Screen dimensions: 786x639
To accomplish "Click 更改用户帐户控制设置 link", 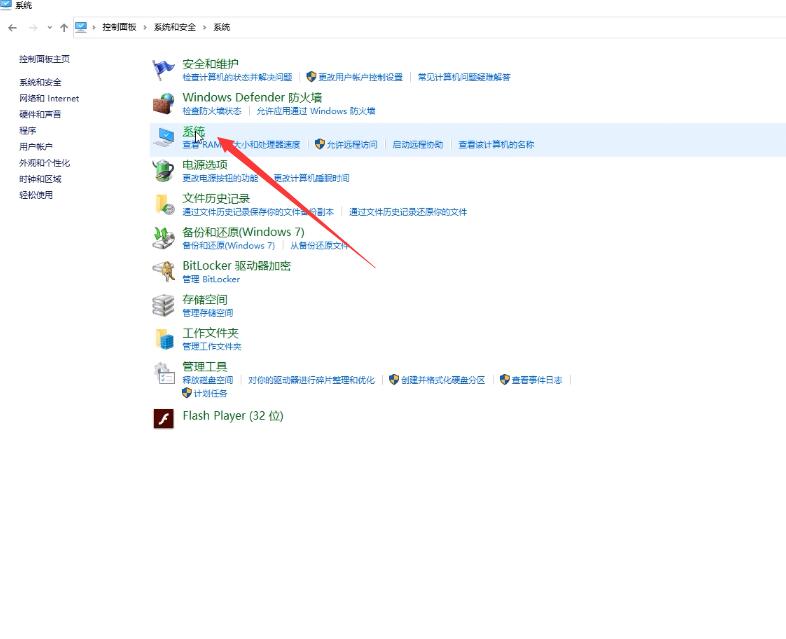I will 360,77.
